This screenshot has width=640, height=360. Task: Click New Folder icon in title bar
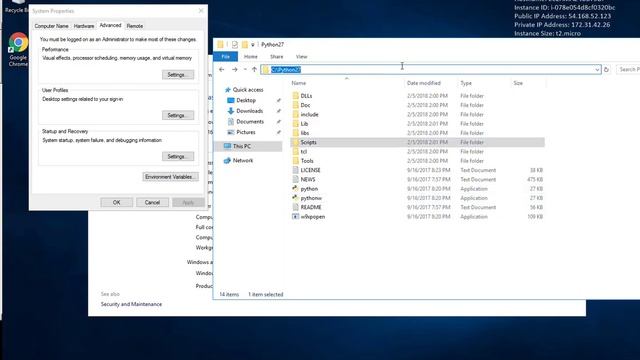(x=245, y=44)
